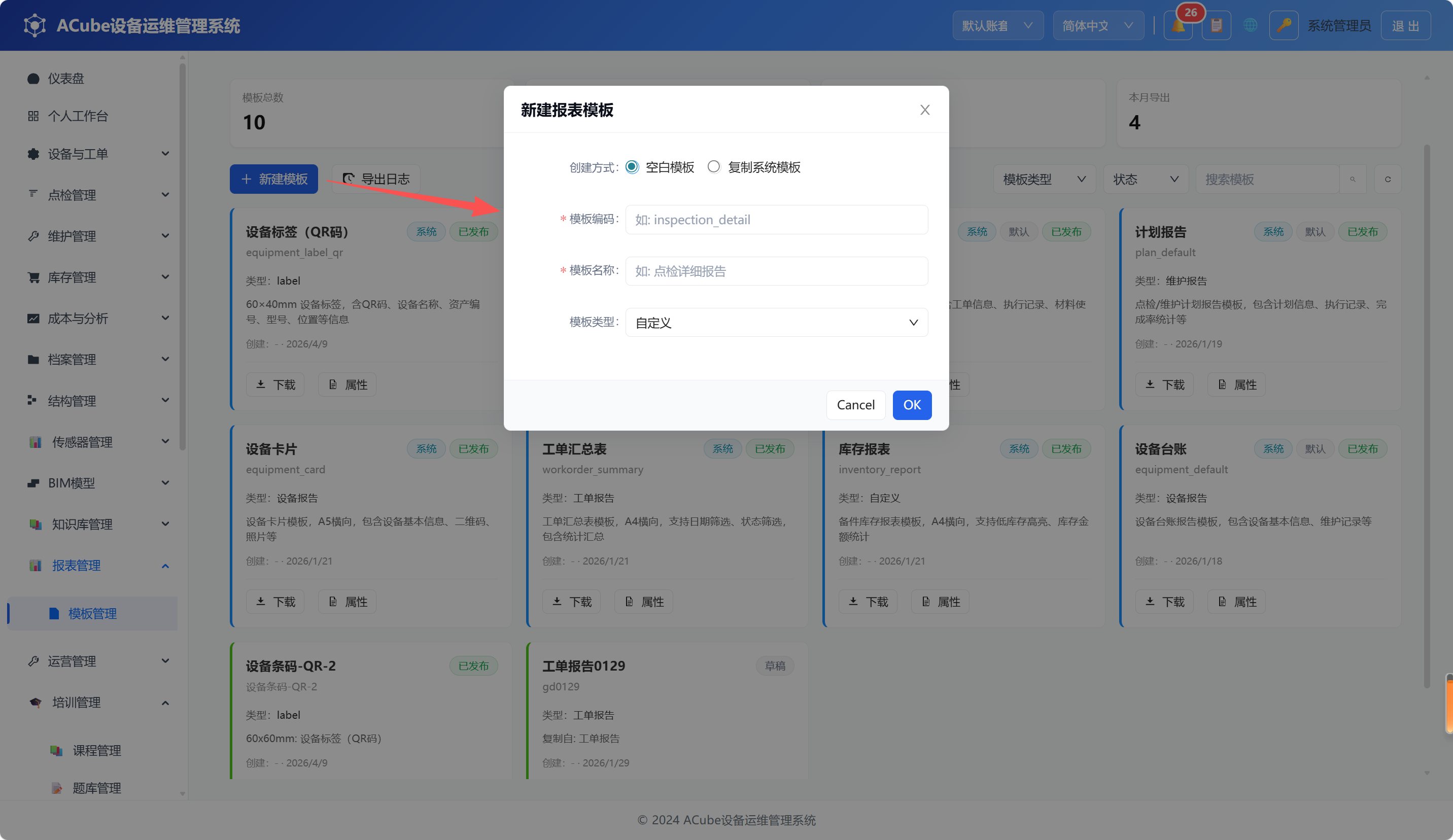Click the globe icon in header
The height and width of the screenshot is (840, 1453).
(1250, 26)
